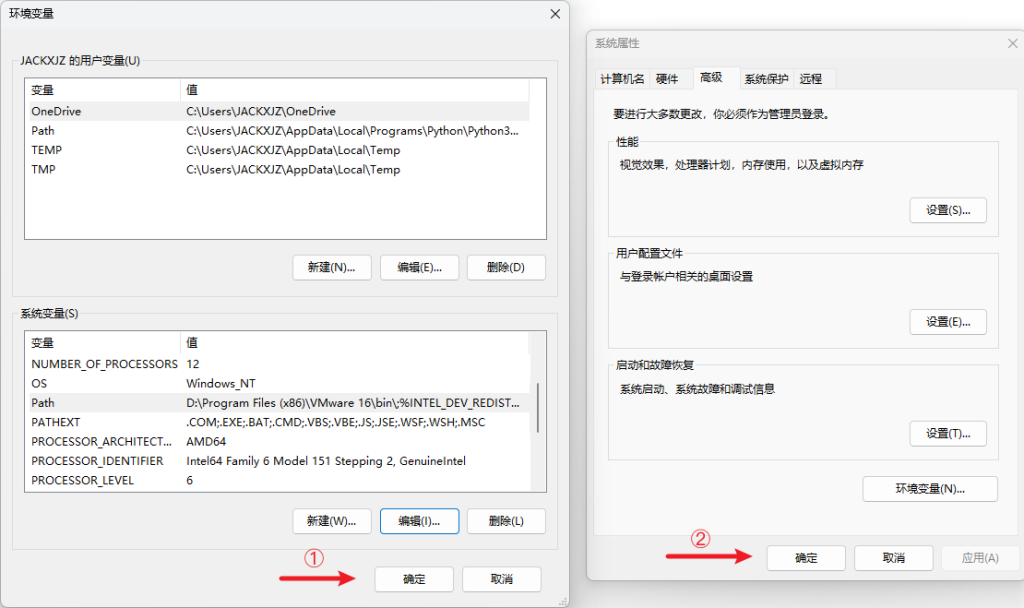1024x608 pixels.
Task: Open 性能 settings via 设置 button
Action: click(x=947, y=210)
